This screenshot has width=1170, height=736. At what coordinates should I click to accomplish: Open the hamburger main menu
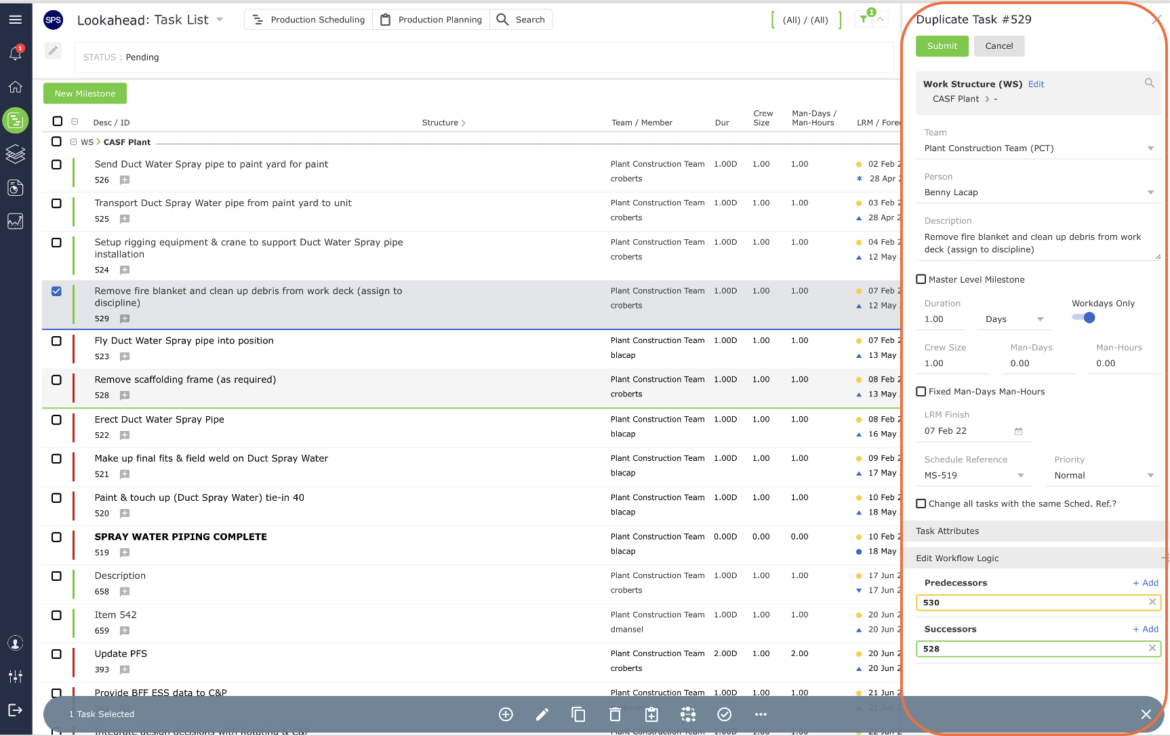[15, 19]
